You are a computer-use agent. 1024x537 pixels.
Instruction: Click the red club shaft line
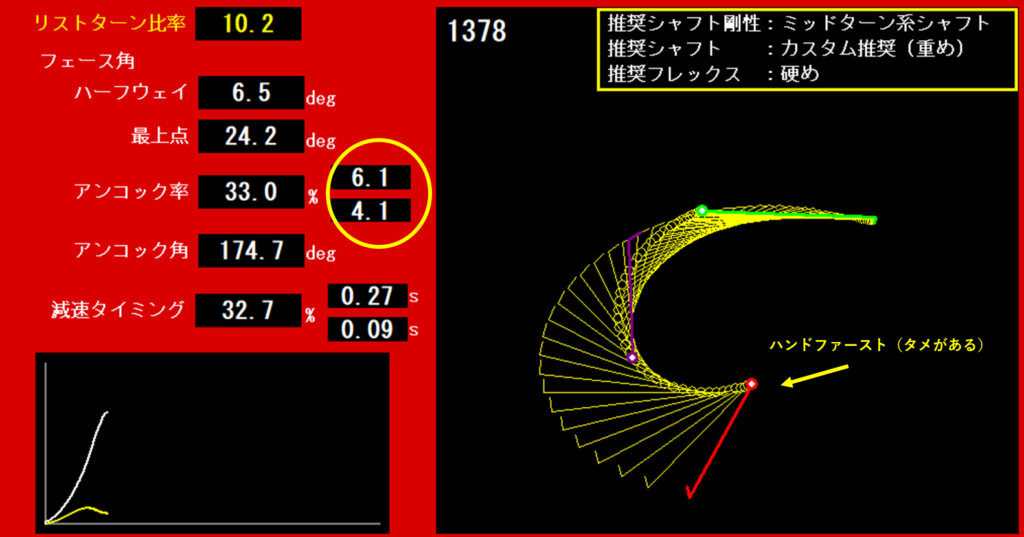720,440
